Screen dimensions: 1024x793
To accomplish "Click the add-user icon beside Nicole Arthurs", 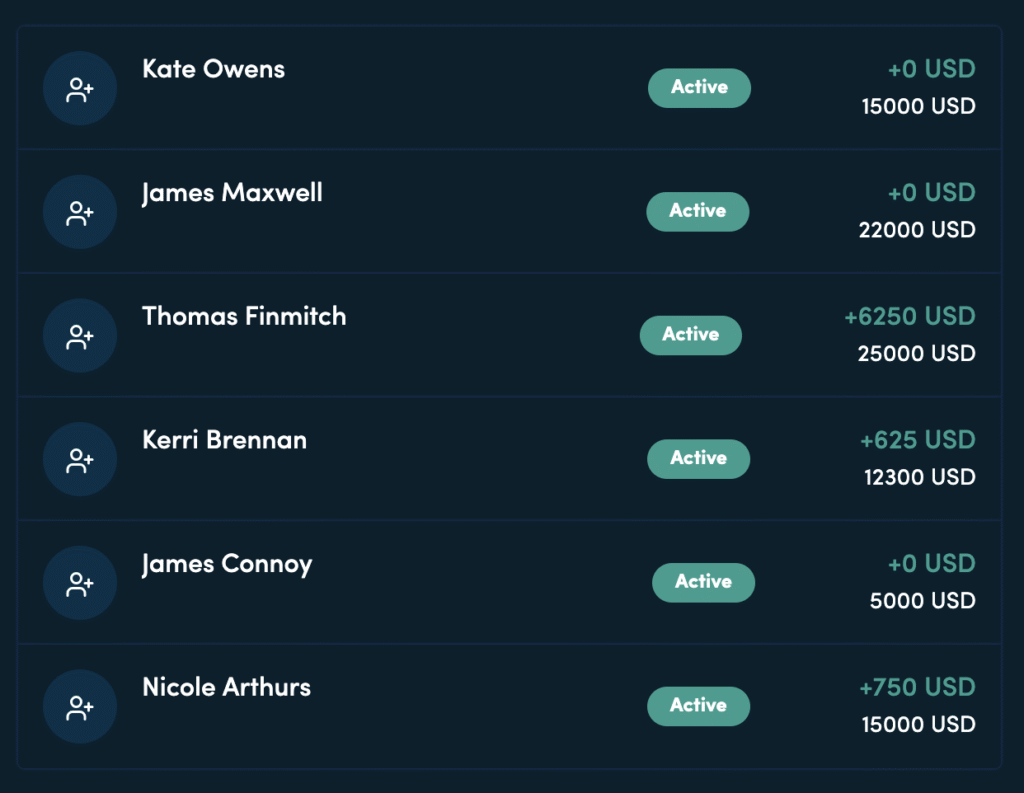I will point(80,707).
